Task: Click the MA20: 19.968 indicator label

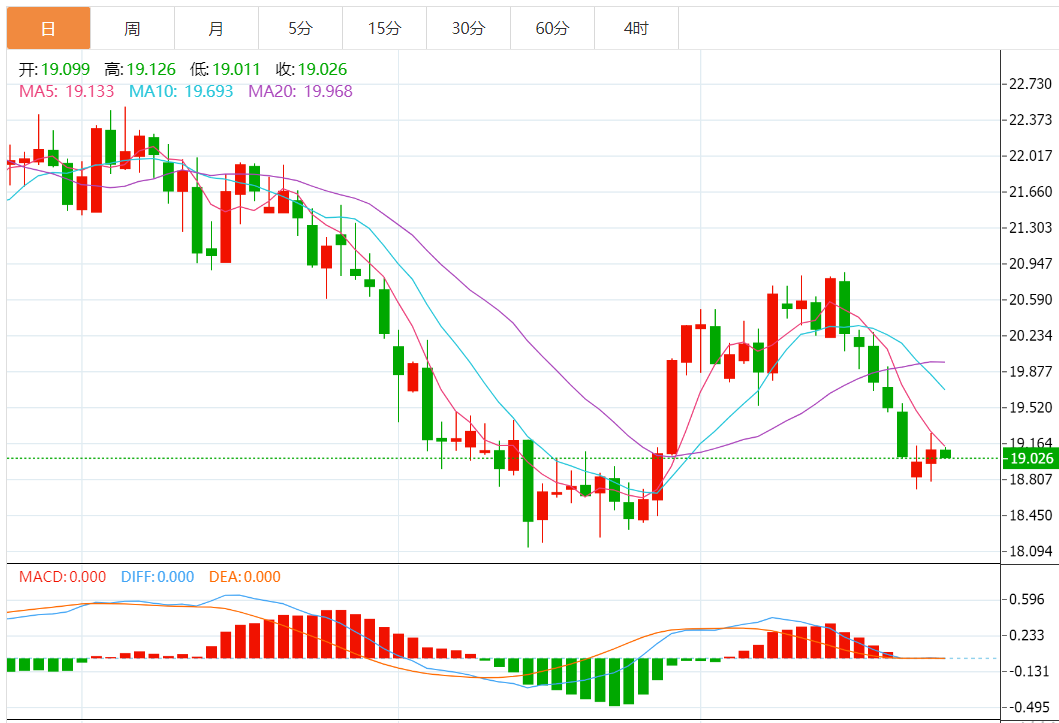Action: click(x=301, y=91)
